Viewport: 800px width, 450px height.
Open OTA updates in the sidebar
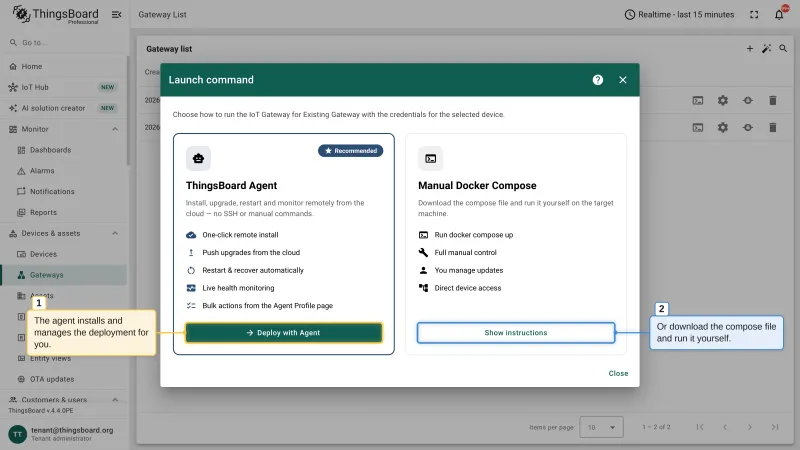coord(64,379)
